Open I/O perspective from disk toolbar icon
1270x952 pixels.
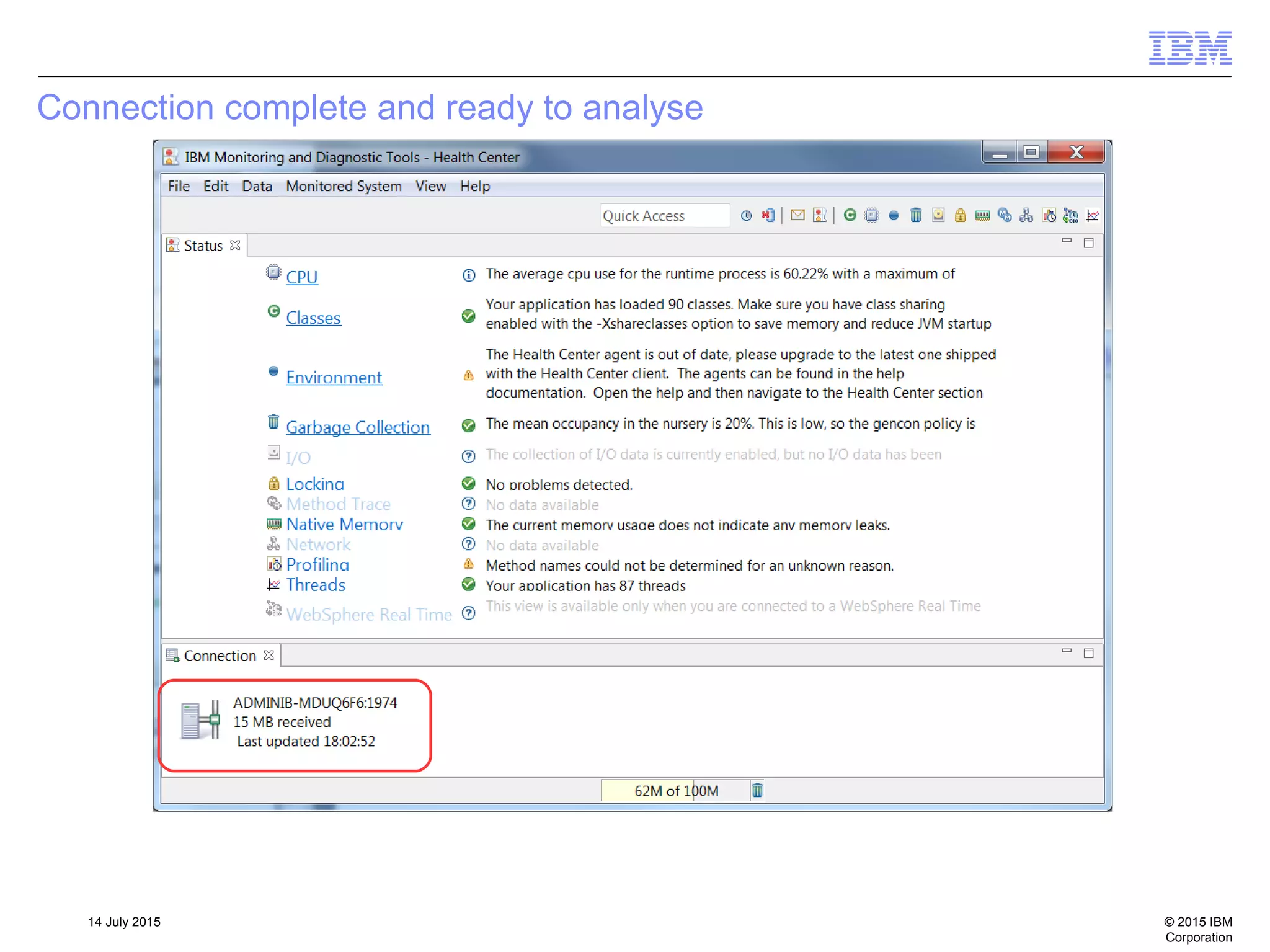tap(938, 215)
